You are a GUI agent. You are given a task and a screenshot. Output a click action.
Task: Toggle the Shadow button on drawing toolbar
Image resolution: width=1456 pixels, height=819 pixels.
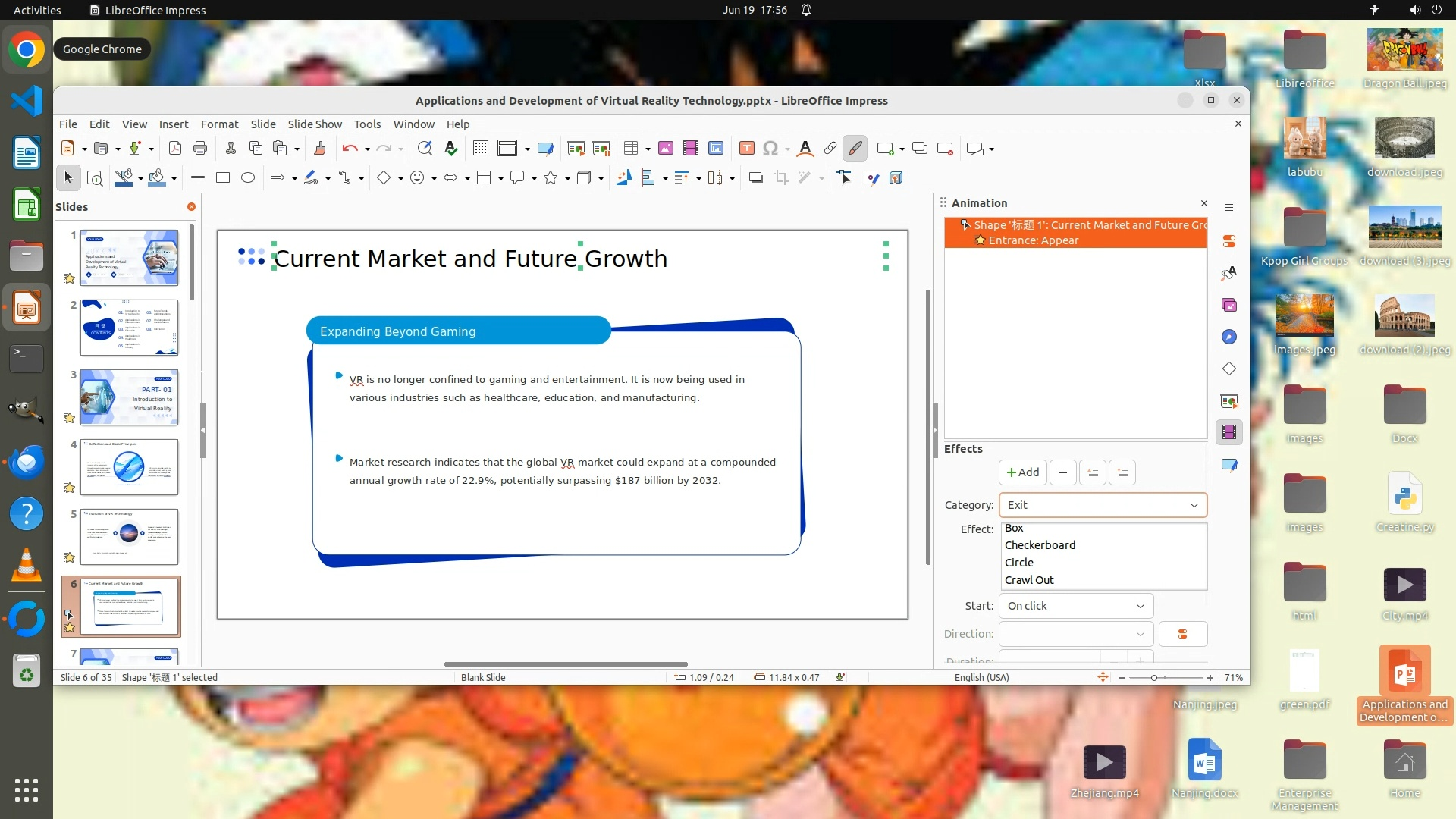[755, 177]
